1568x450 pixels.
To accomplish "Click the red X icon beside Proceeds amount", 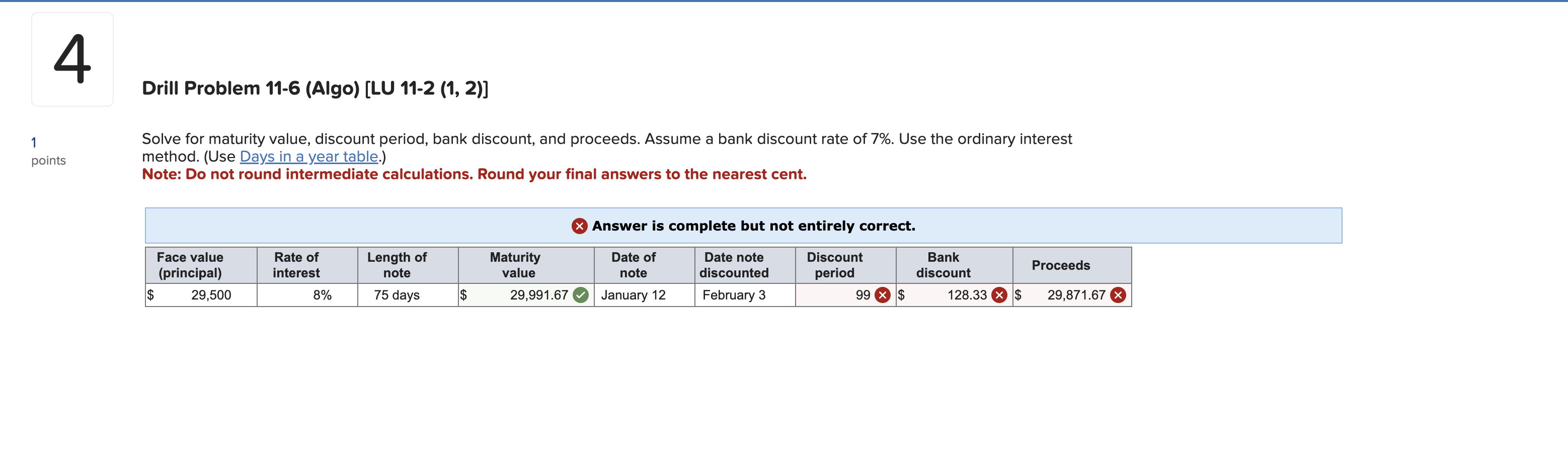I will pos(1119,295).
